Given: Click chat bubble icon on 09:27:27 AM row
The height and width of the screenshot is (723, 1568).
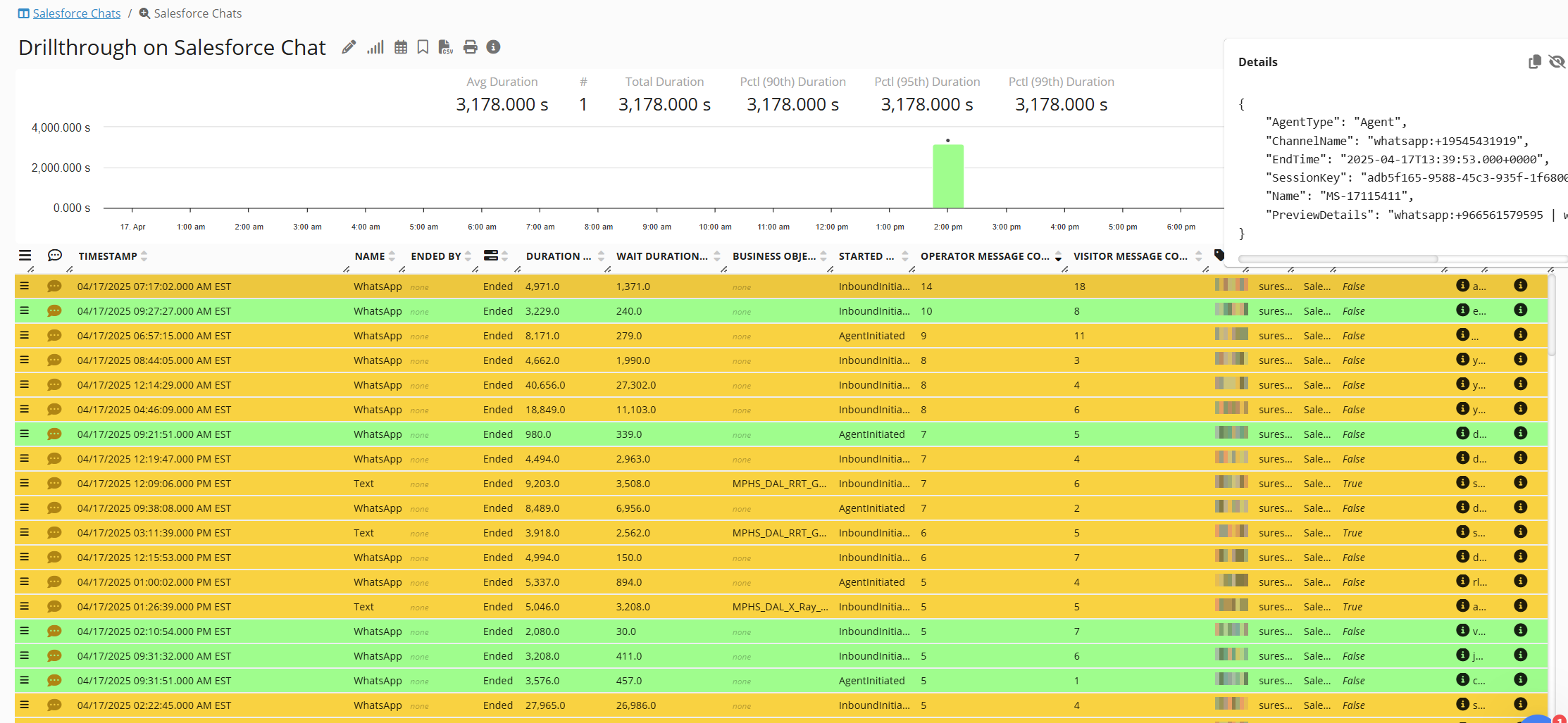Looking at the screenshot, I should point(54,311).
